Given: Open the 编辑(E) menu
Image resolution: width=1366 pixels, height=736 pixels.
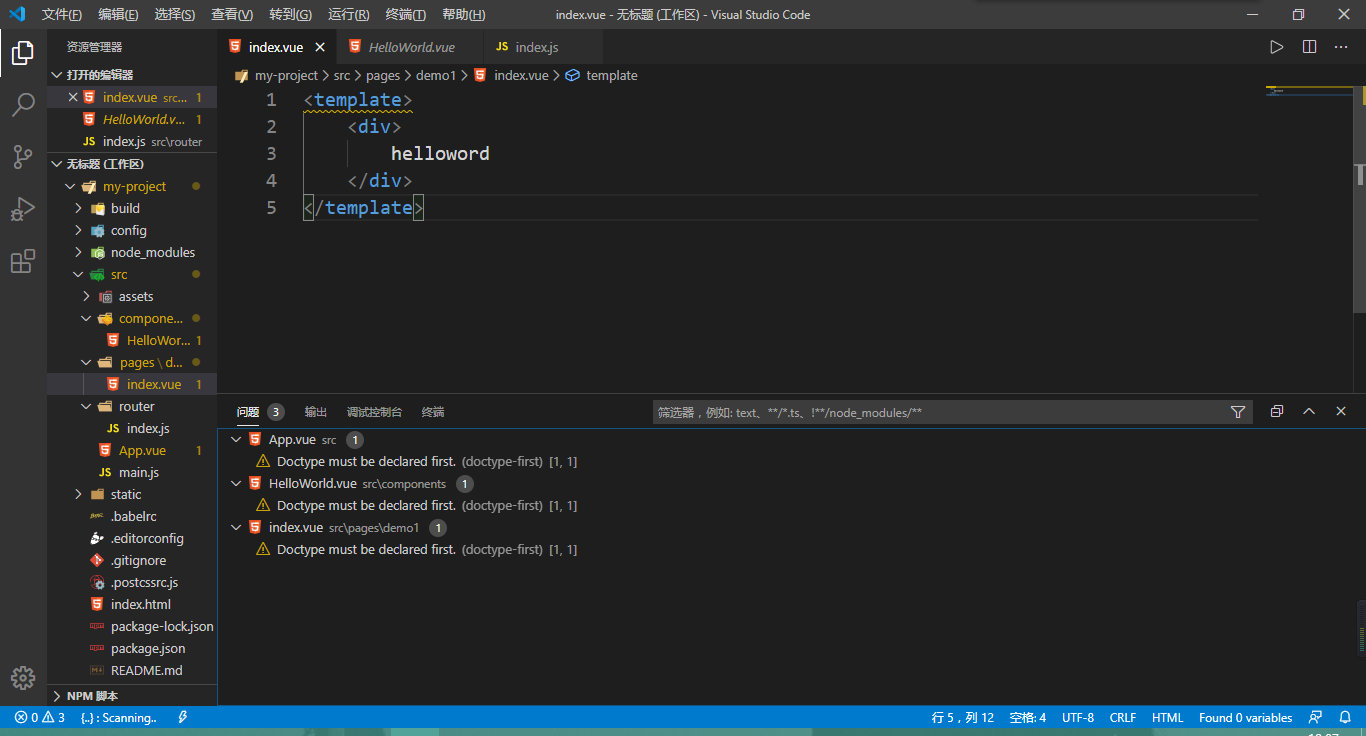Looking at the screenshot, I should 118,14.
